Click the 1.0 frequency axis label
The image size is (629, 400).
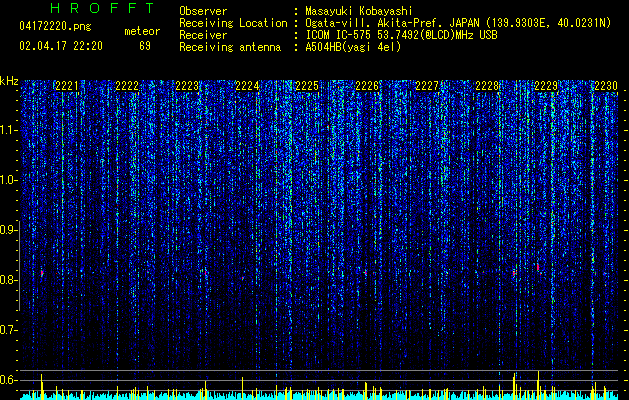click(x=8, y=180)
